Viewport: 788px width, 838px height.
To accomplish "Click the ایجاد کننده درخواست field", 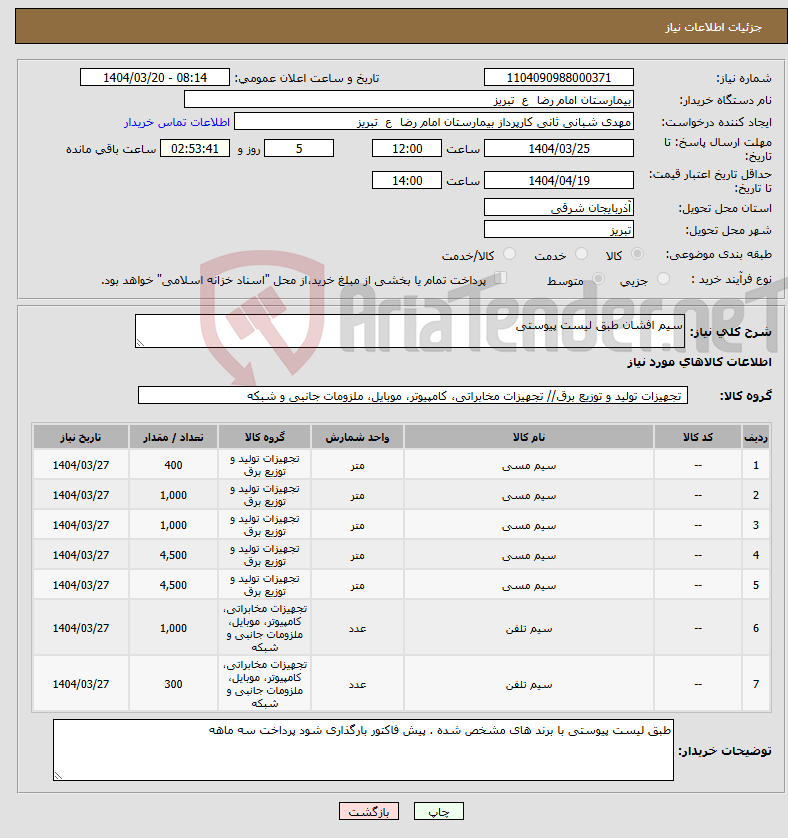I will (x=434, y=122).
